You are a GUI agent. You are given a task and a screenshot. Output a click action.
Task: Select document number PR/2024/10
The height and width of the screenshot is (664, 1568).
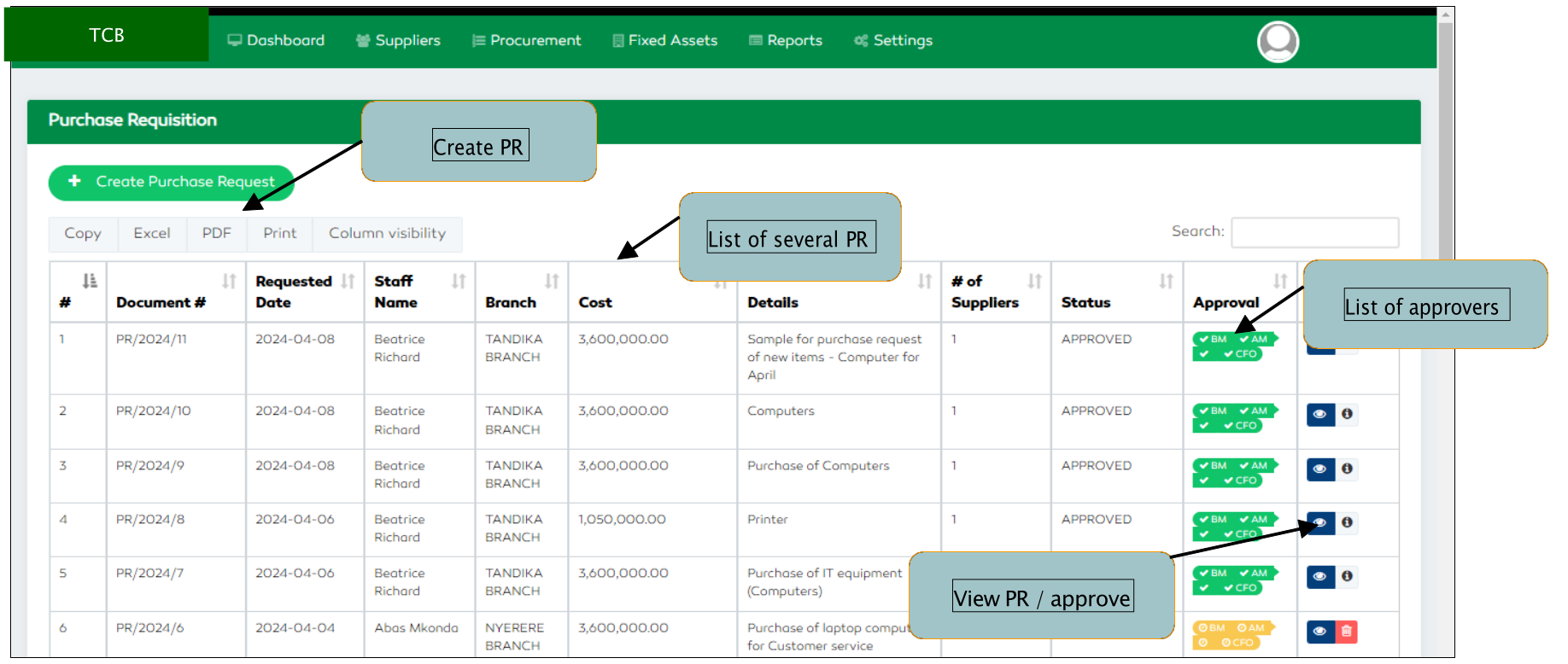[x=154, y=411]
